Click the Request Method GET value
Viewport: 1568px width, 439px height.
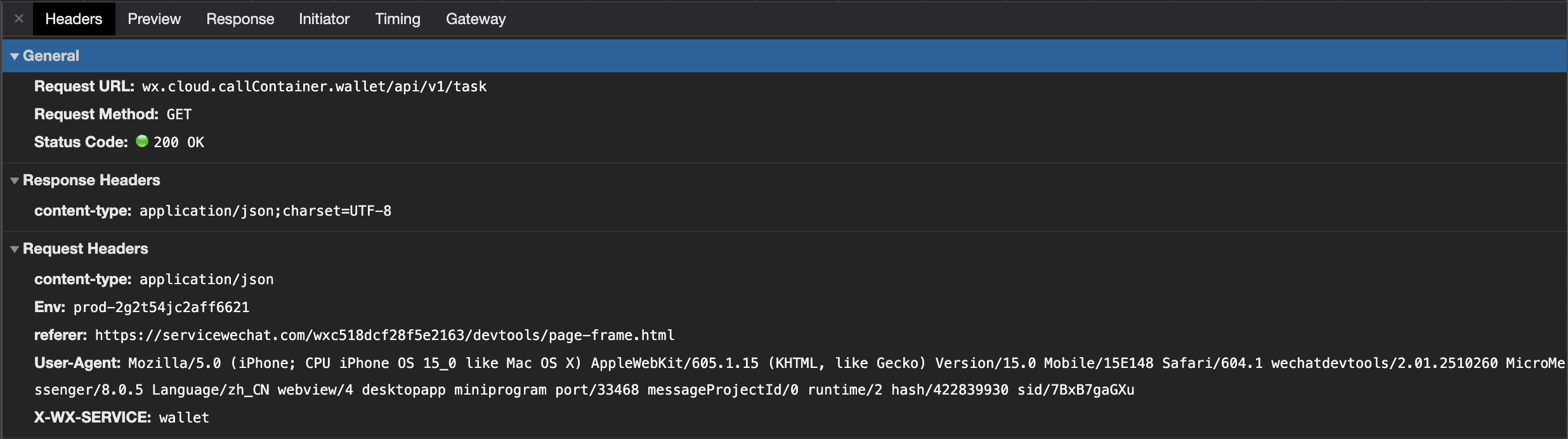[179, 115]
